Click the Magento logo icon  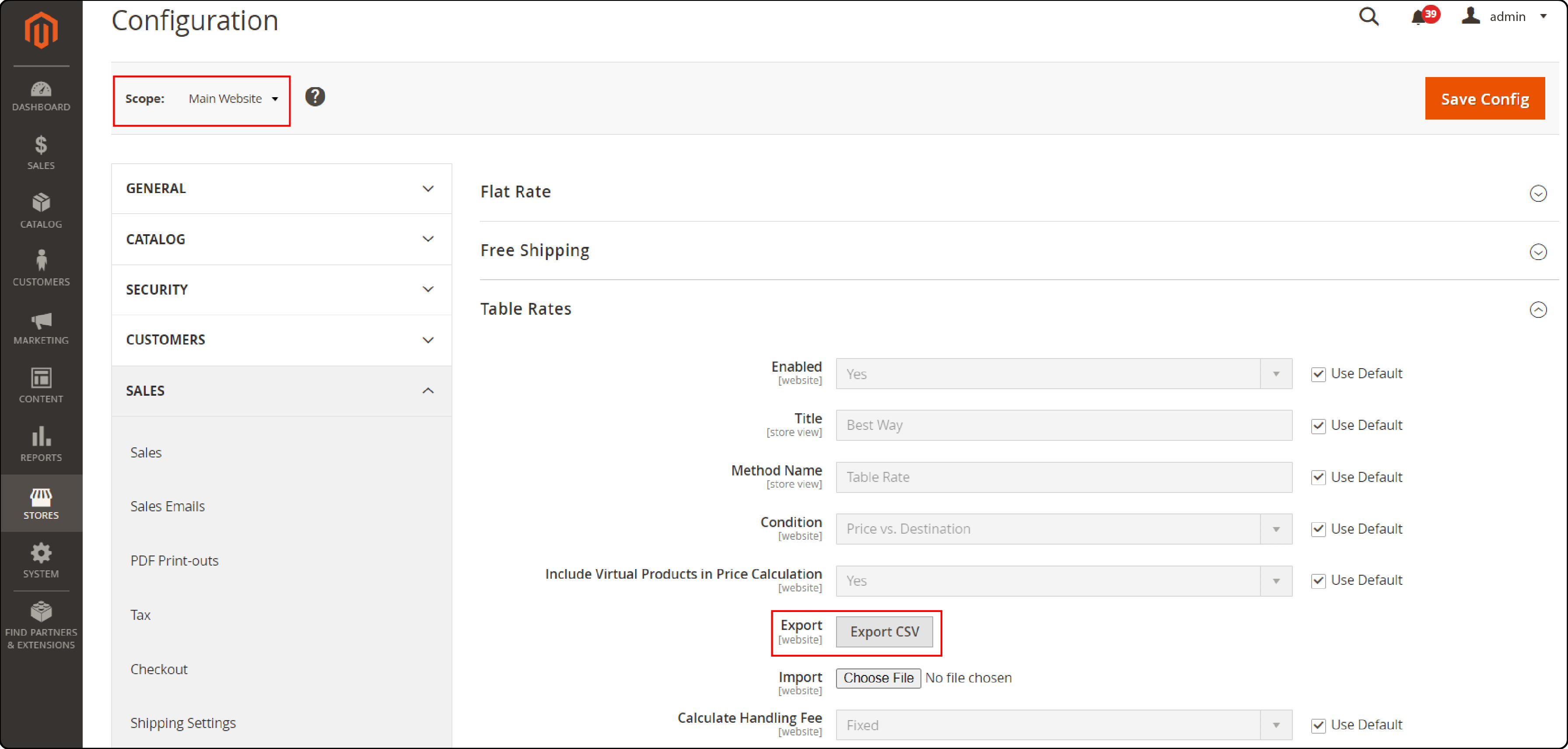point(41,29)
